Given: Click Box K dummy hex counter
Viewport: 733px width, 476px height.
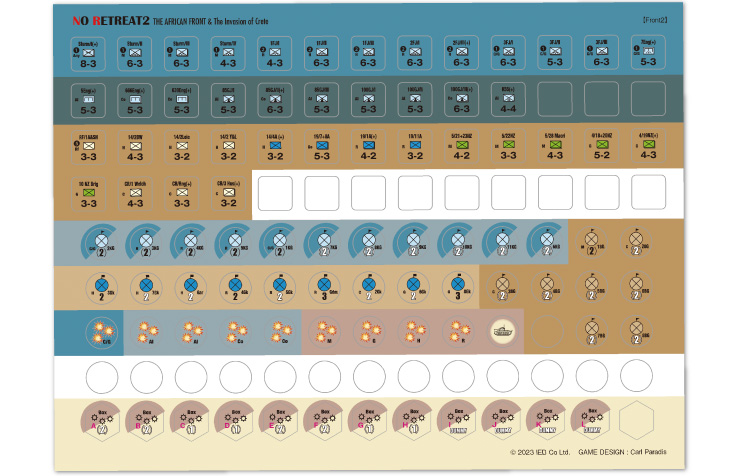Looking at the screenshot, I should 546,419.
